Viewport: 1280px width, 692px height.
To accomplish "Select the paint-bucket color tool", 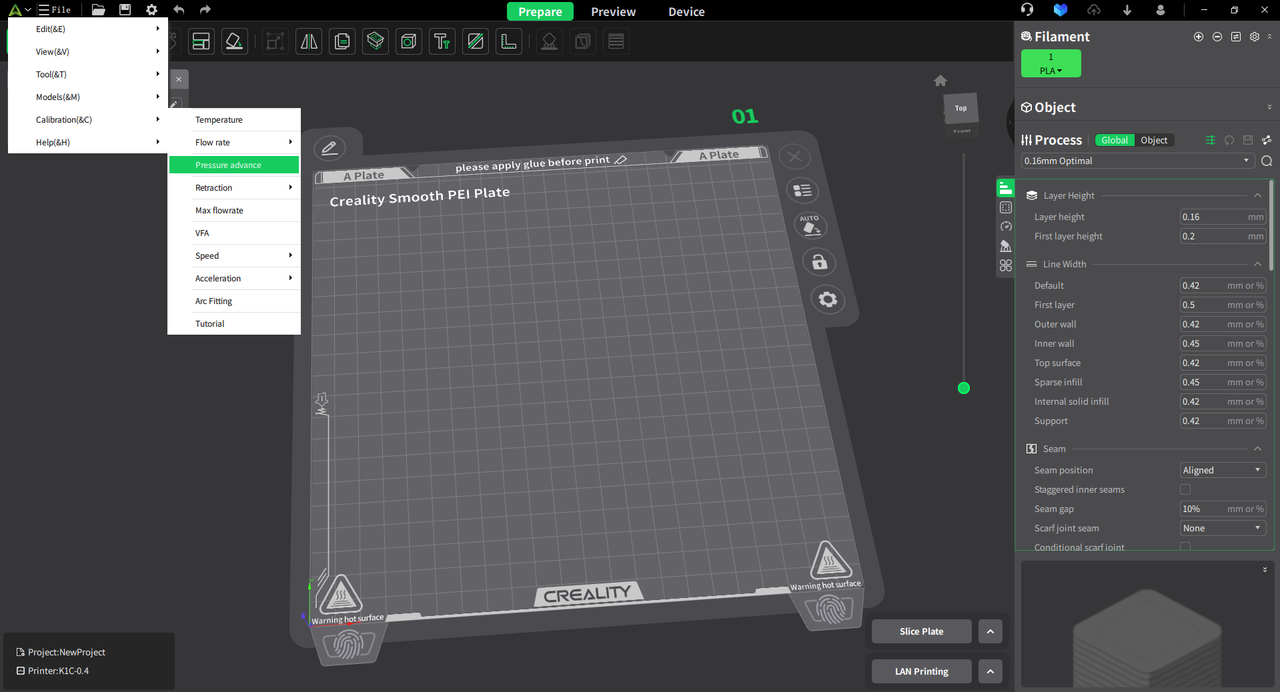I will tap(233, 42).
